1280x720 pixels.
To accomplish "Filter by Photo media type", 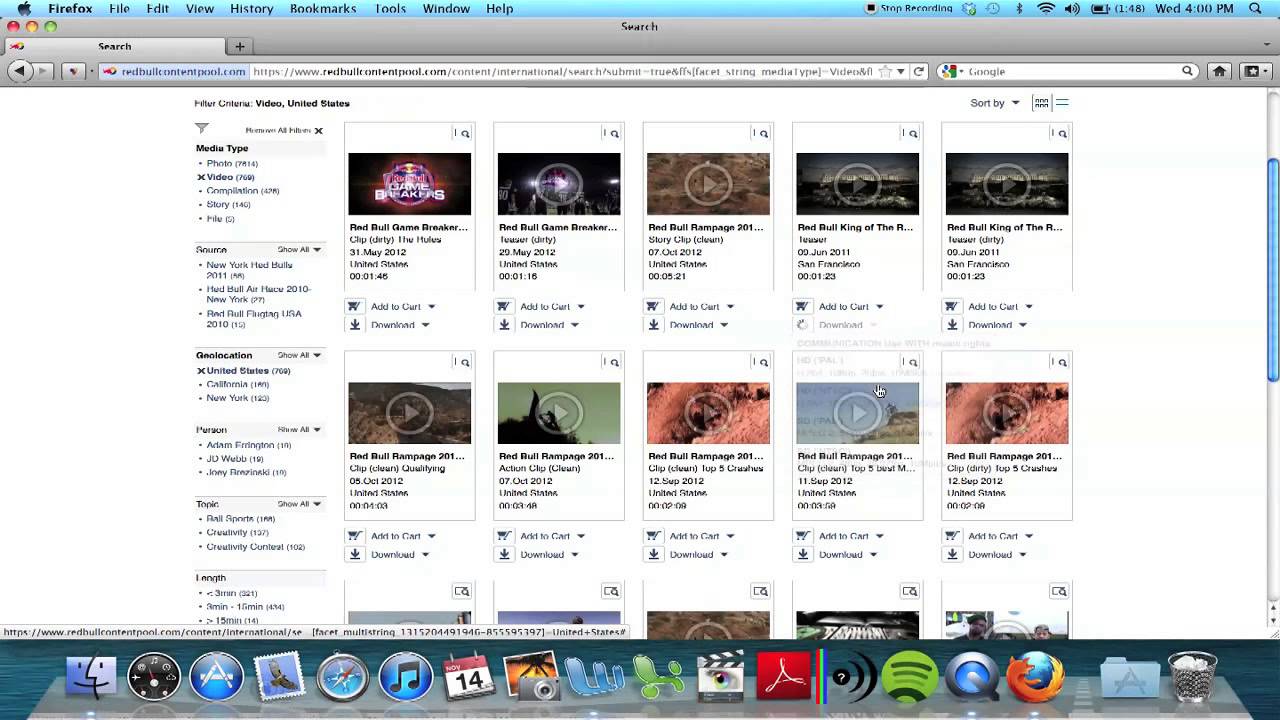I will click(x=232, y=163).
